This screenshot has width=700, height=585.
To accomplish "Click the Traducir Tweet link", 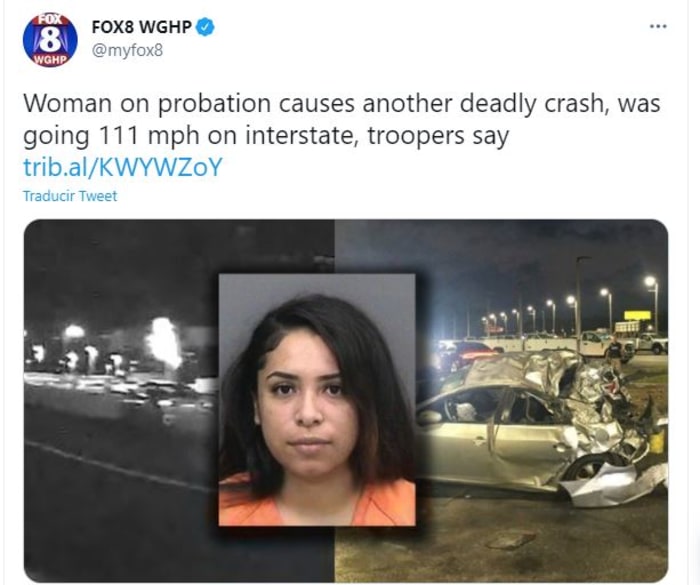I will 70,196.
